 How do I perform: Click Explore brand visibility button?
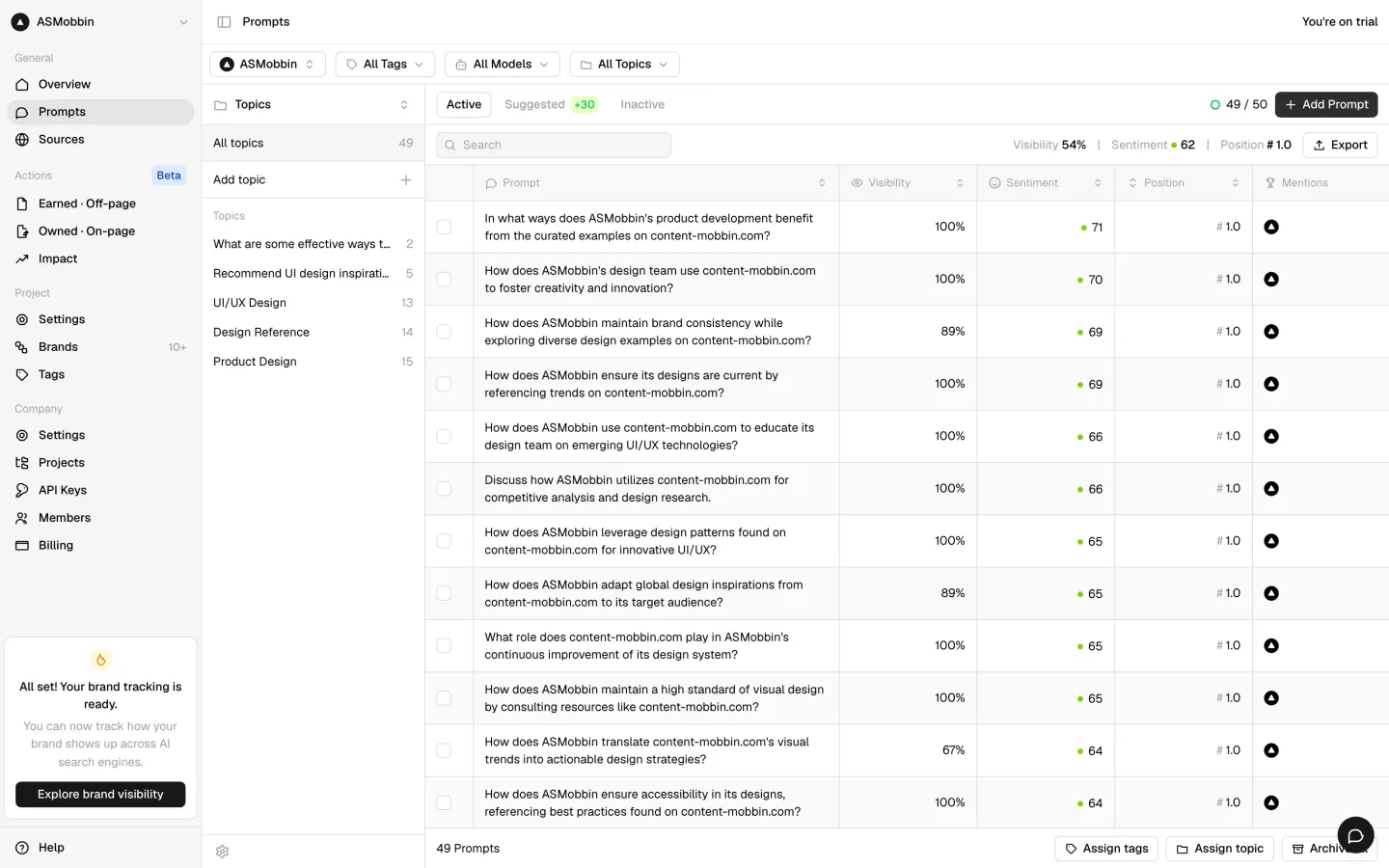(x=100, y=795)
